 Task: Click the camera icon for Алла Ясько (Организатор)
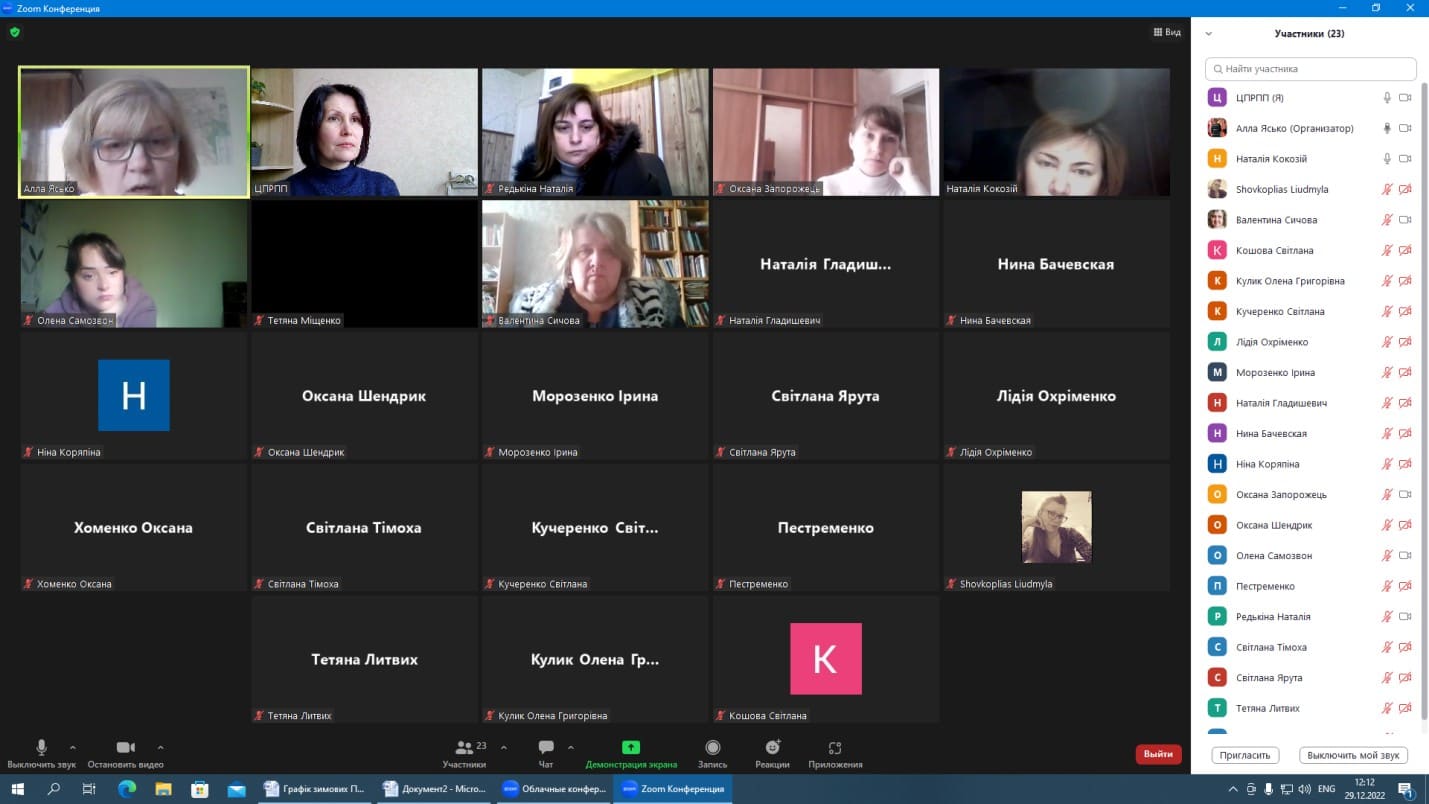point(1405,128)
